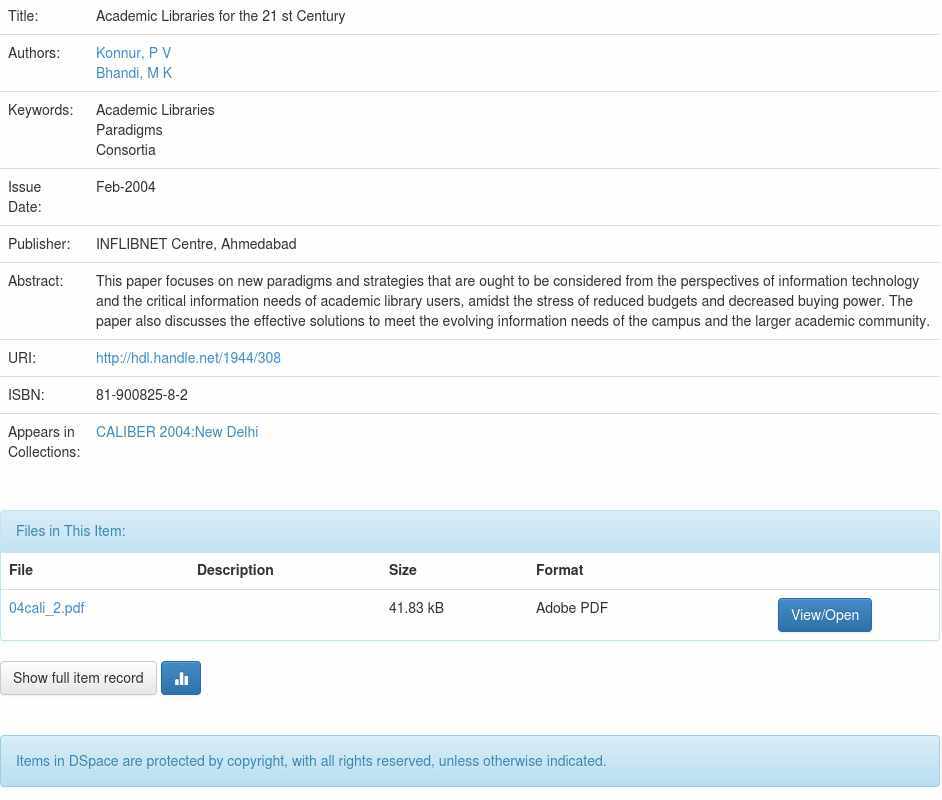The image size is (942, 800).
Task: Click the Adobe PDF format cell
Action: (572, 608)
